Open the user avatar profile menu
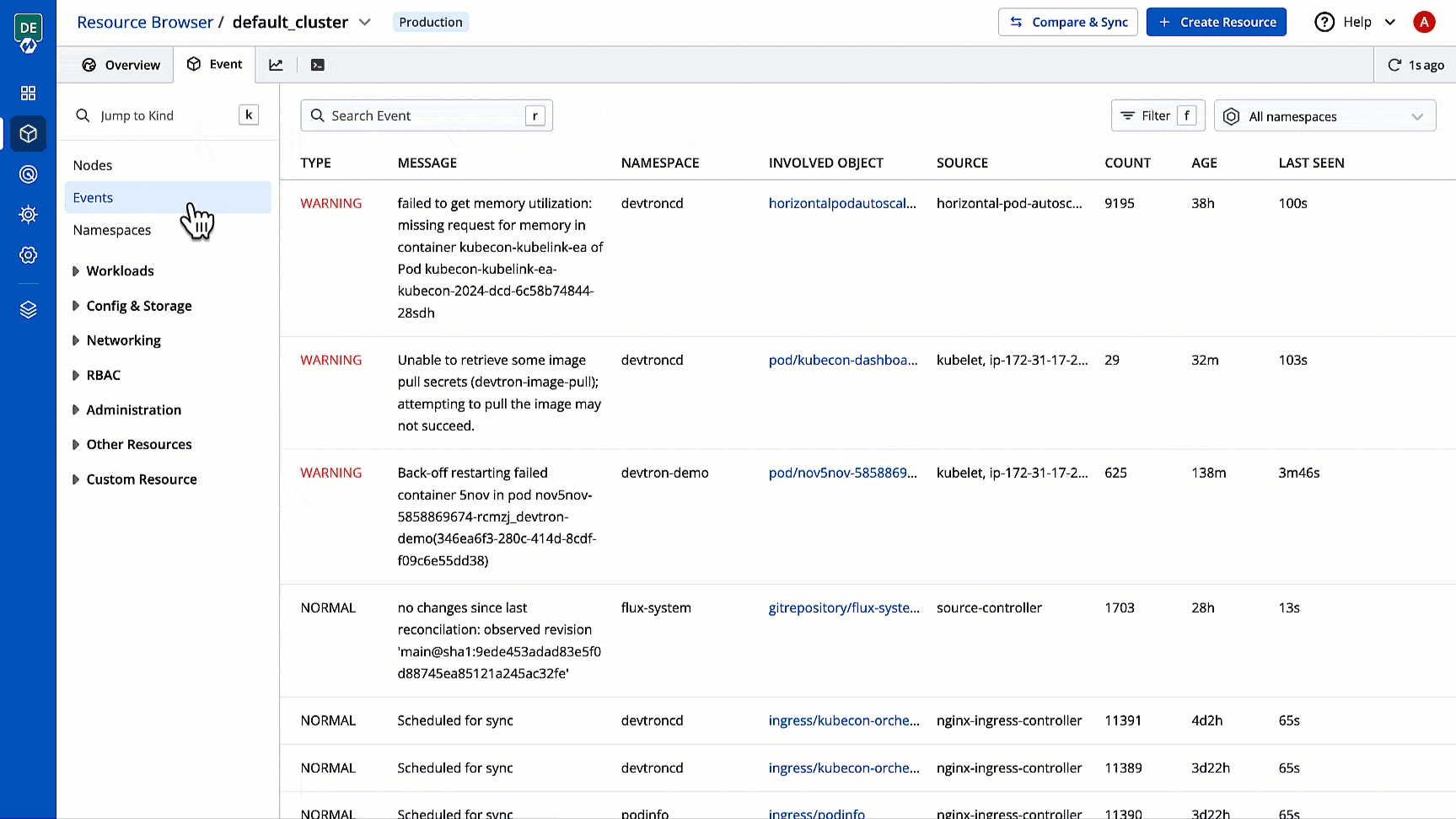Viewport: 1456px width, 819px height. click(x=1424, y=22)
